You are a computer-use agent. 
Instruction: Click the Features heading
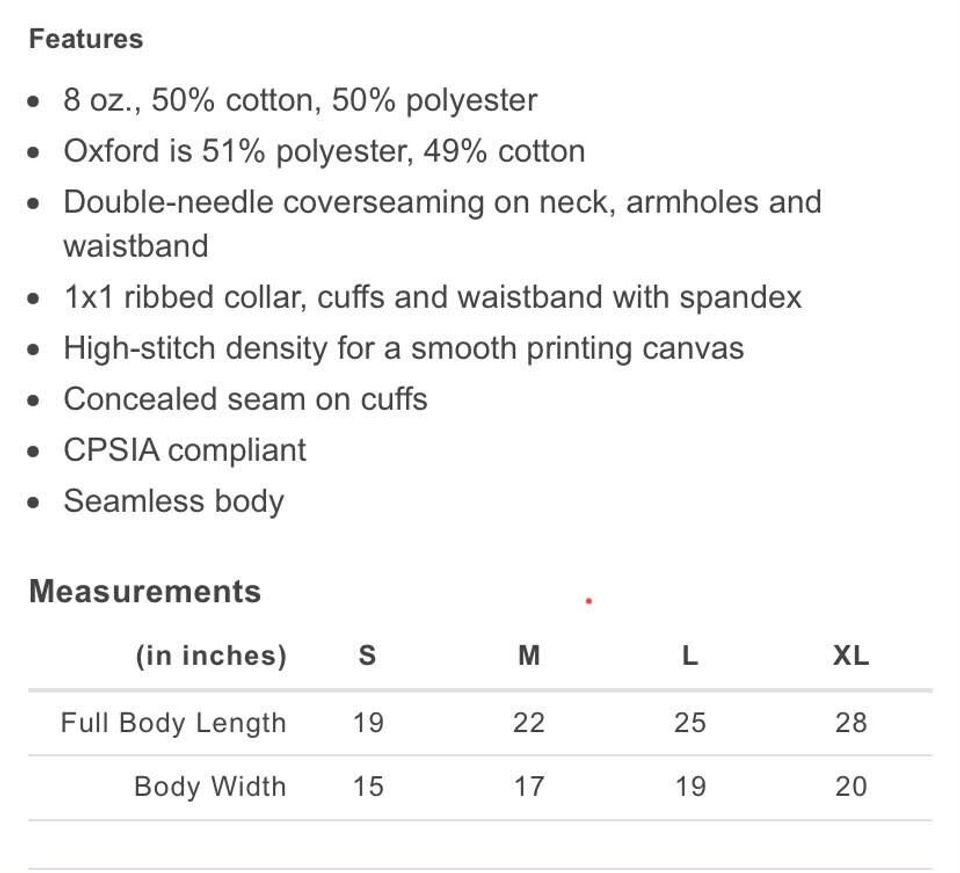tap(86, 39)
